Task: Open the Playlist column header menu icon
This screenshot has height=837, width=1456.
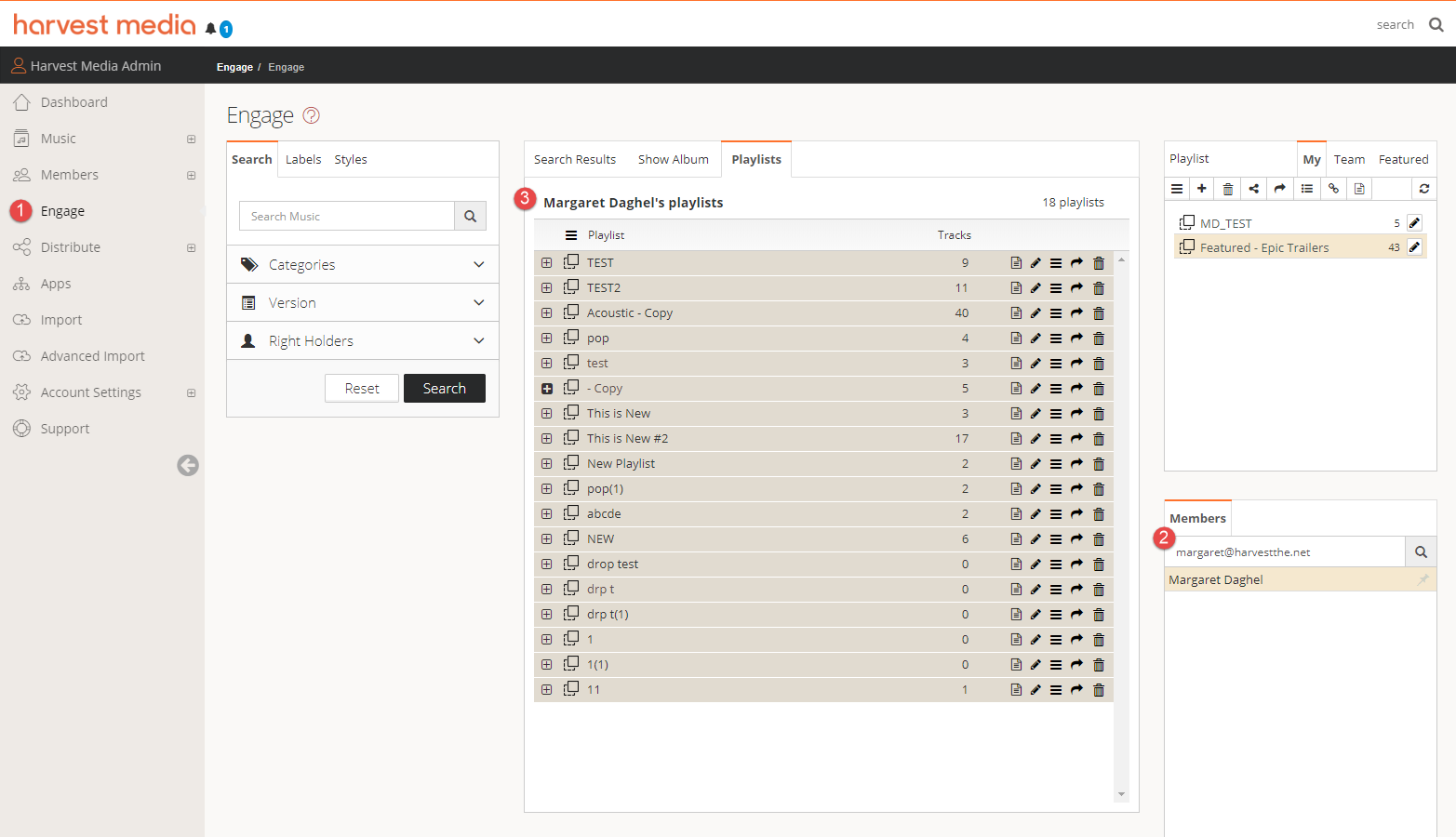Action: coord(571,235)
